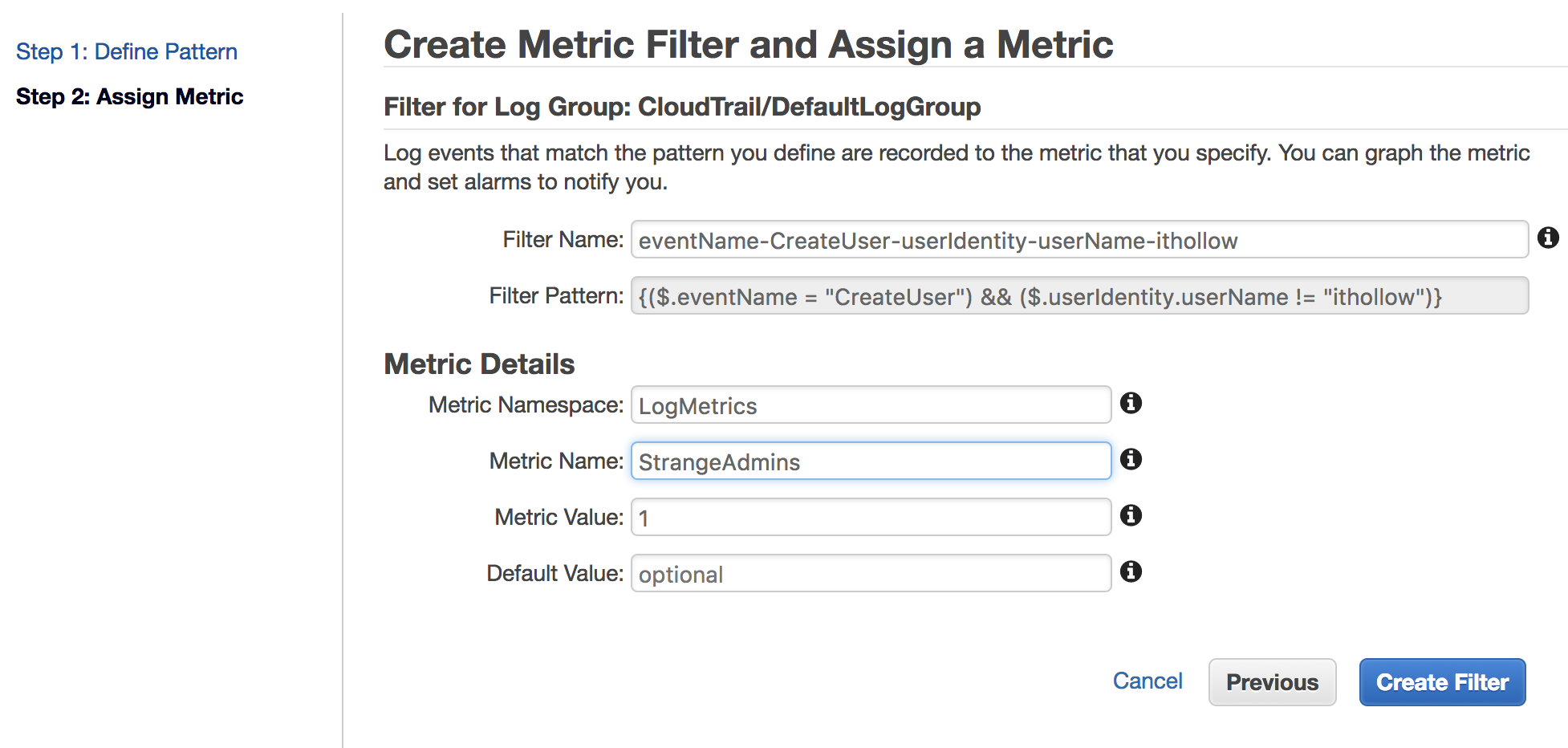
Task: Click into the Filter Name text field
Action: [1079, 240]
